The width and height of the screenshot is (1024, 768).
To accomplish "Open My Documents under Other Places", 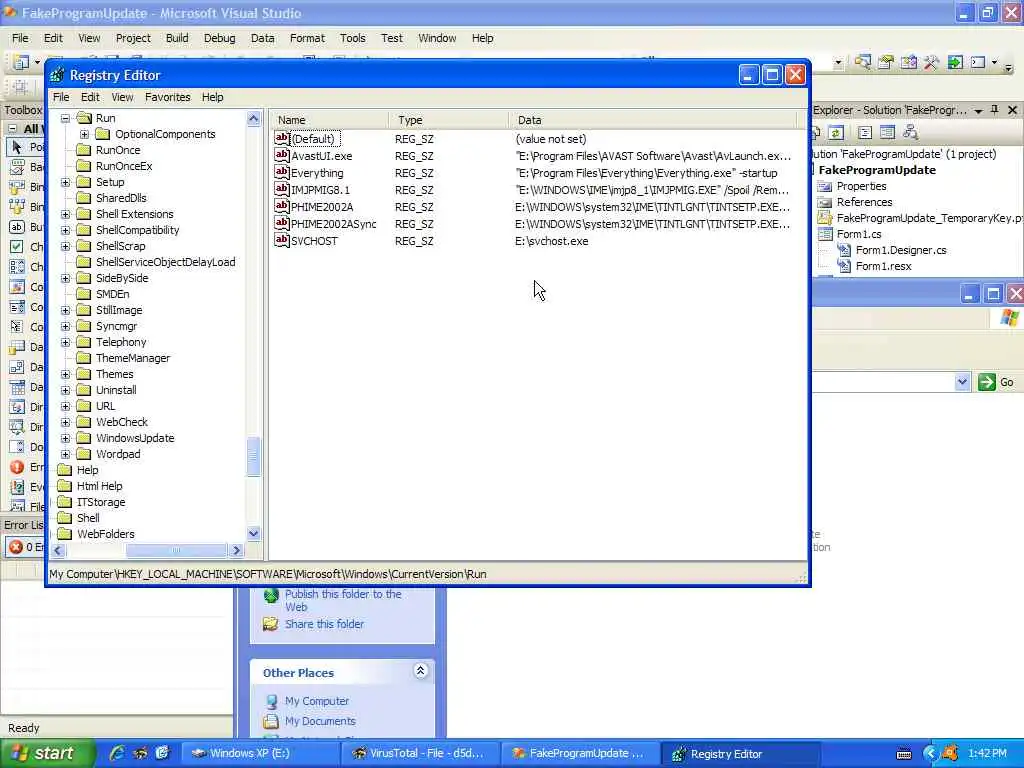I will click(320, 722).
